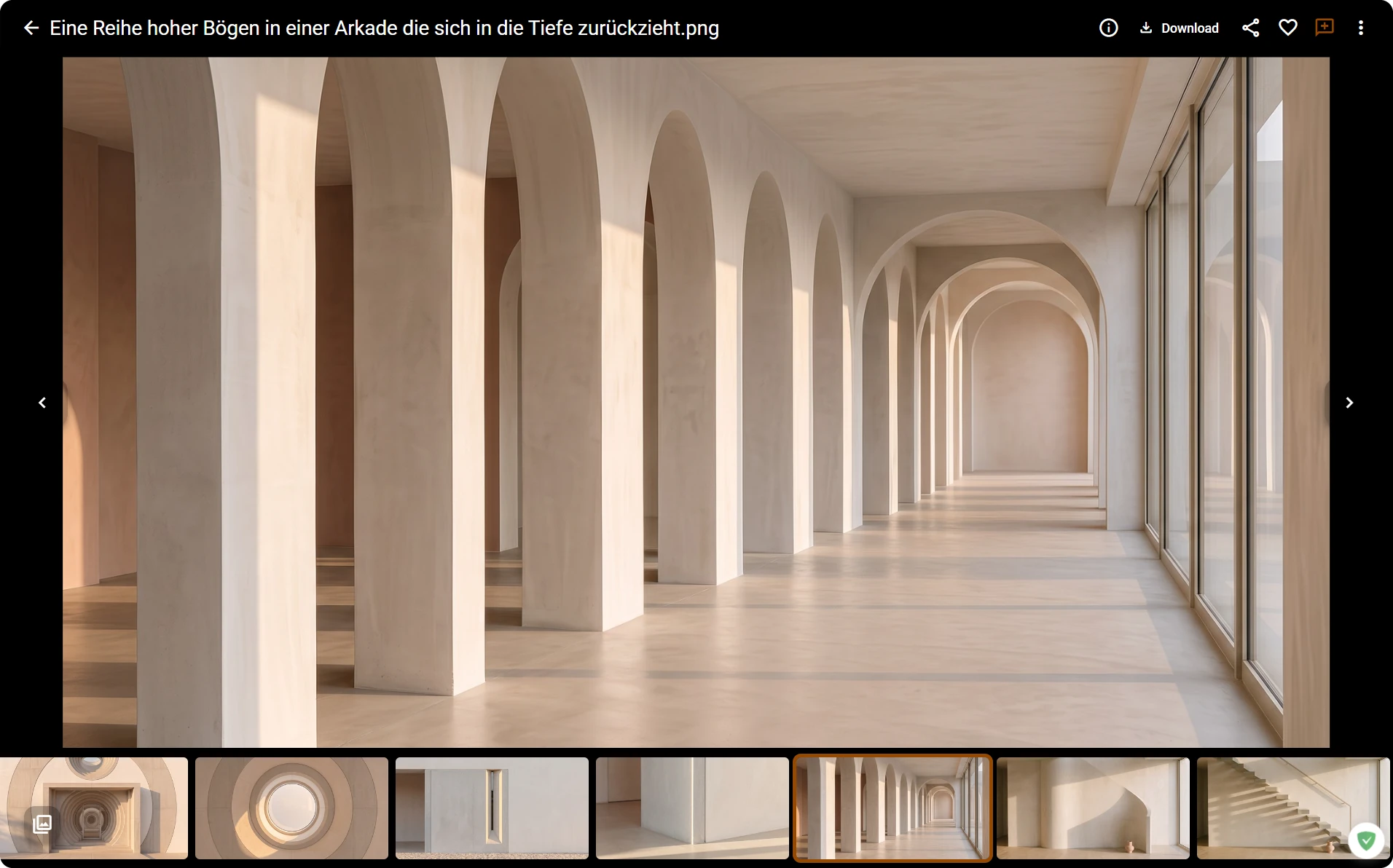1393x868 pixels.
Task: Select the highlighted arcade thumbnail
Action: (892, 808)
